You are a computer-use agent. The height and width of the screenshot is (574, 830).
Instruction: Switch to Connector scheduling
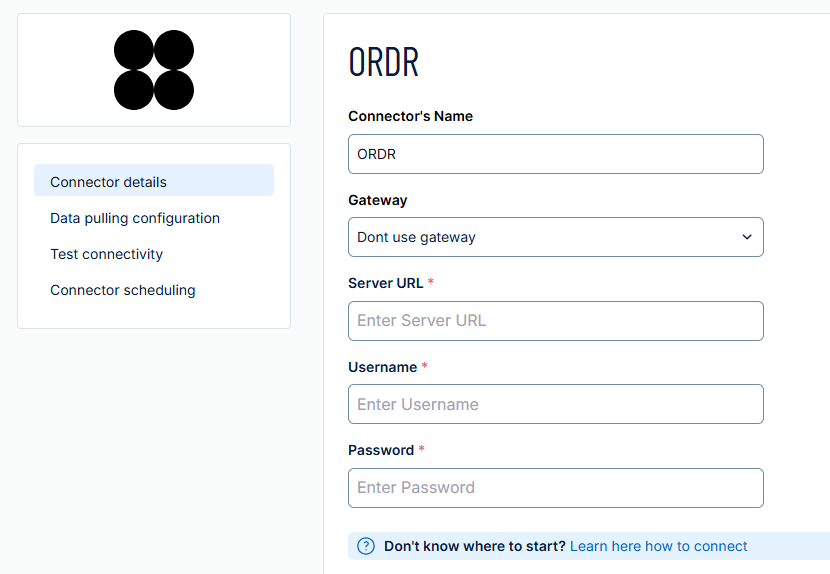click(x=123, y=290)
